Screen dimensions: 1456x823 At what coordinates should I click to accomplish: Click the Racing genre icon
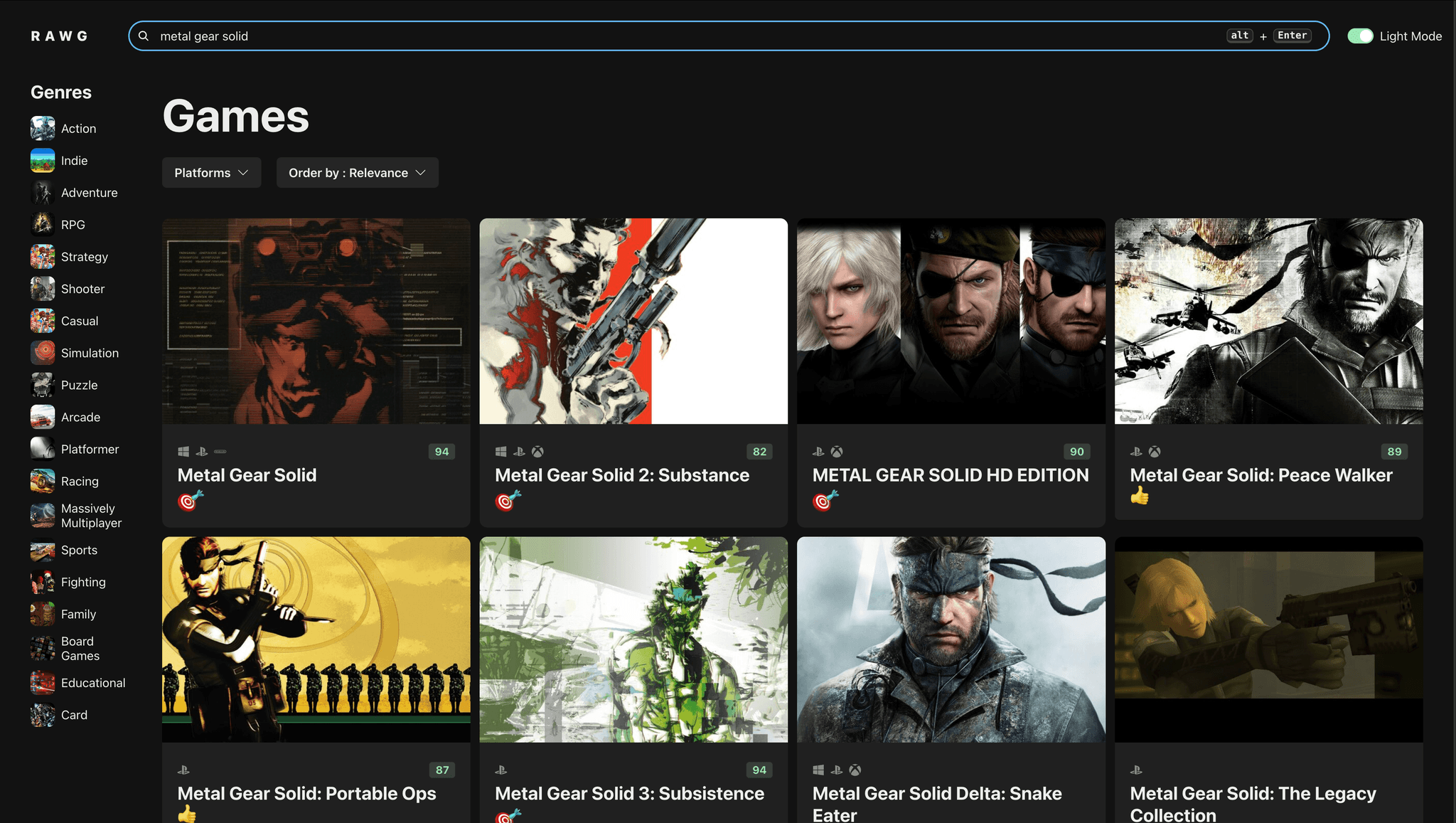point(43,481)
